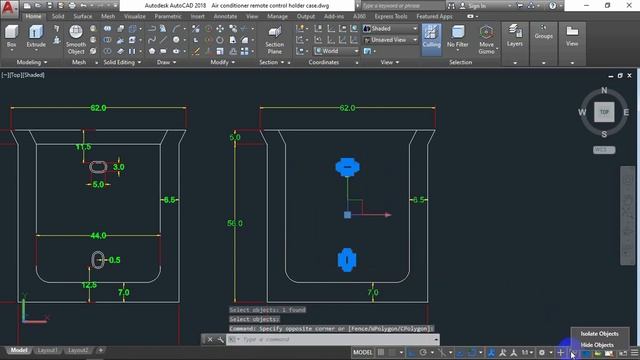Open the WCS dropdown under ViewCube
Image resolution: width=640 pixels, height=360 pixels.
[x=604, y=150]
